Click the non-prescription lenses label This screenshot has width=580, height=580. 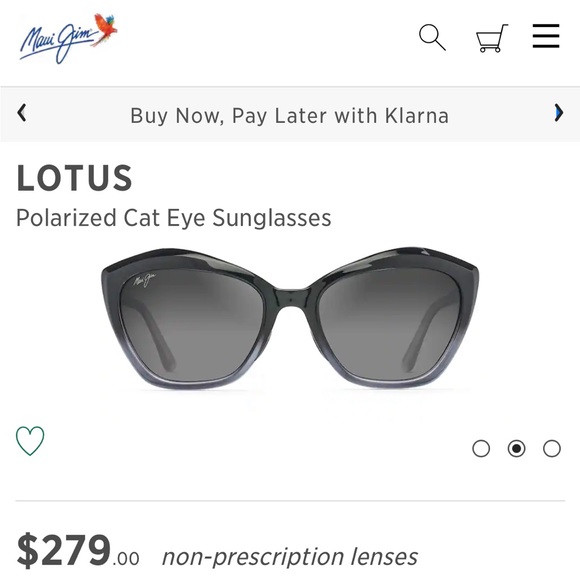click(x=290, y=557)
